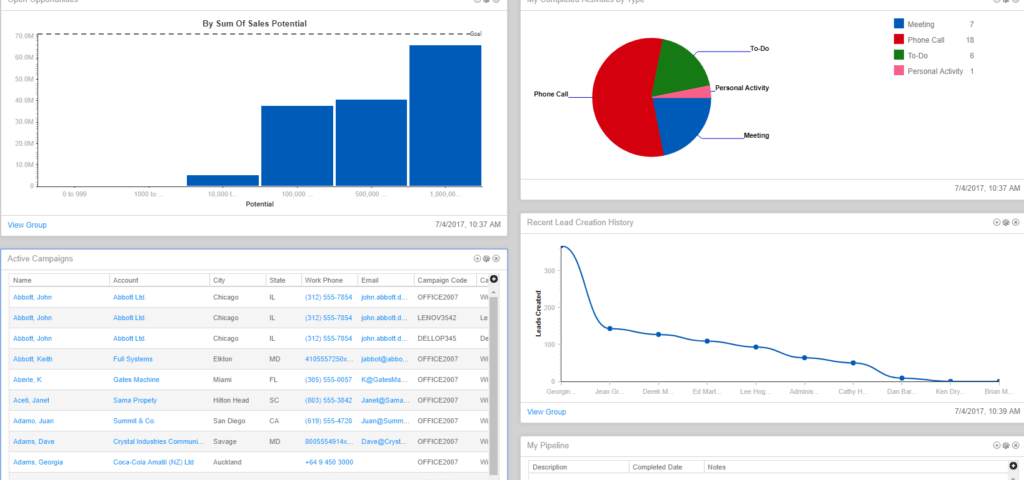
Task: Sort by the Name column header
Action: pyautogui.click(x=59, y=280)
